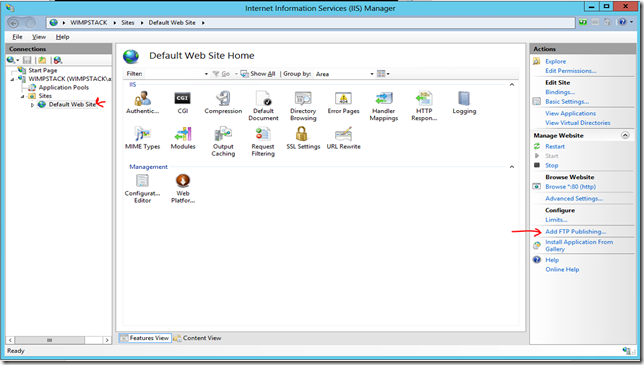Open Request Filtering feature
The width and height of the screenshot is (644, 365).
click(x=263, y=142)
